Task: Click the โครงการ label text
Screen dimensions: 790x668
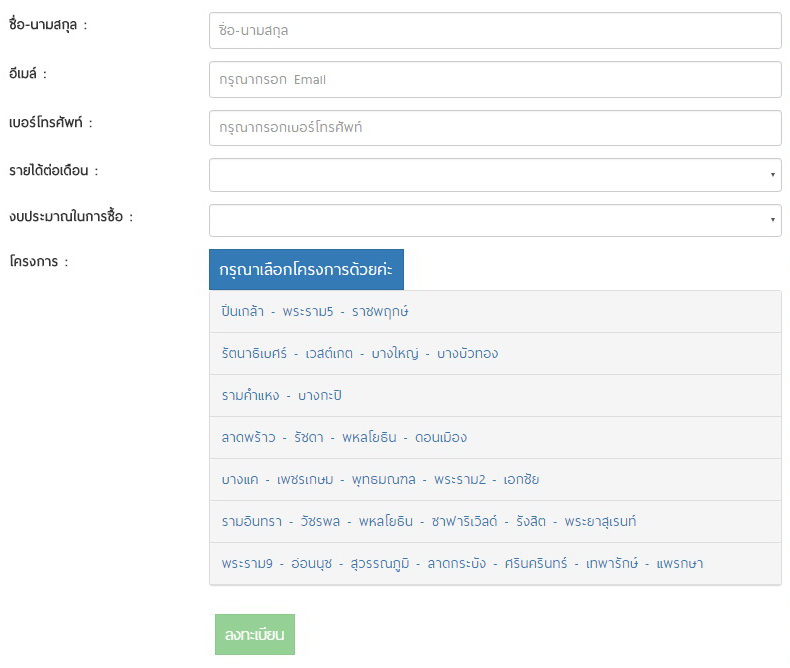Action: click(x=38, y=263)
